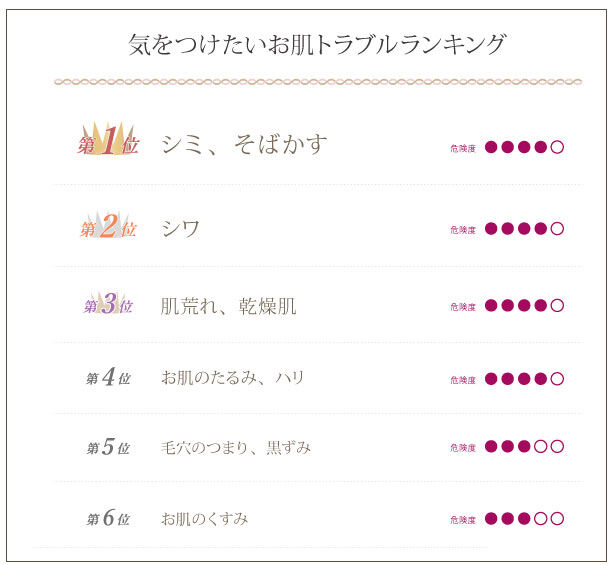This screenshot has height=565, width=613.
Task: Click the 気をつけたいお肌トラブルランキング heading
Action: pyautogui.click(x=317, y=45)
